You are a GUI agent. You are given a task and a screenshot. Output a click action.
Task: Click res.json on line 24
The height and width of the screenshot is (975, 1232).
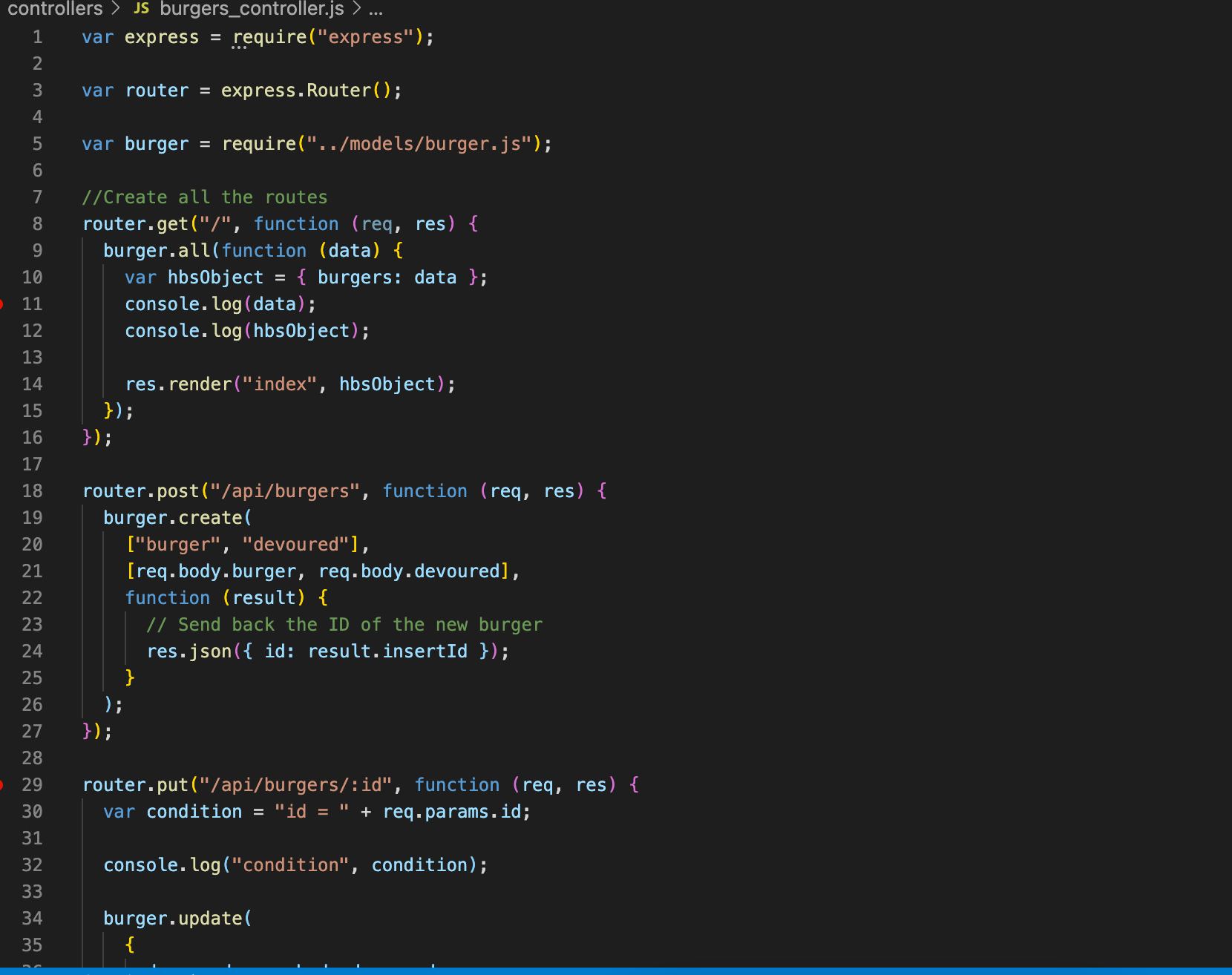(x=189, y=651)
